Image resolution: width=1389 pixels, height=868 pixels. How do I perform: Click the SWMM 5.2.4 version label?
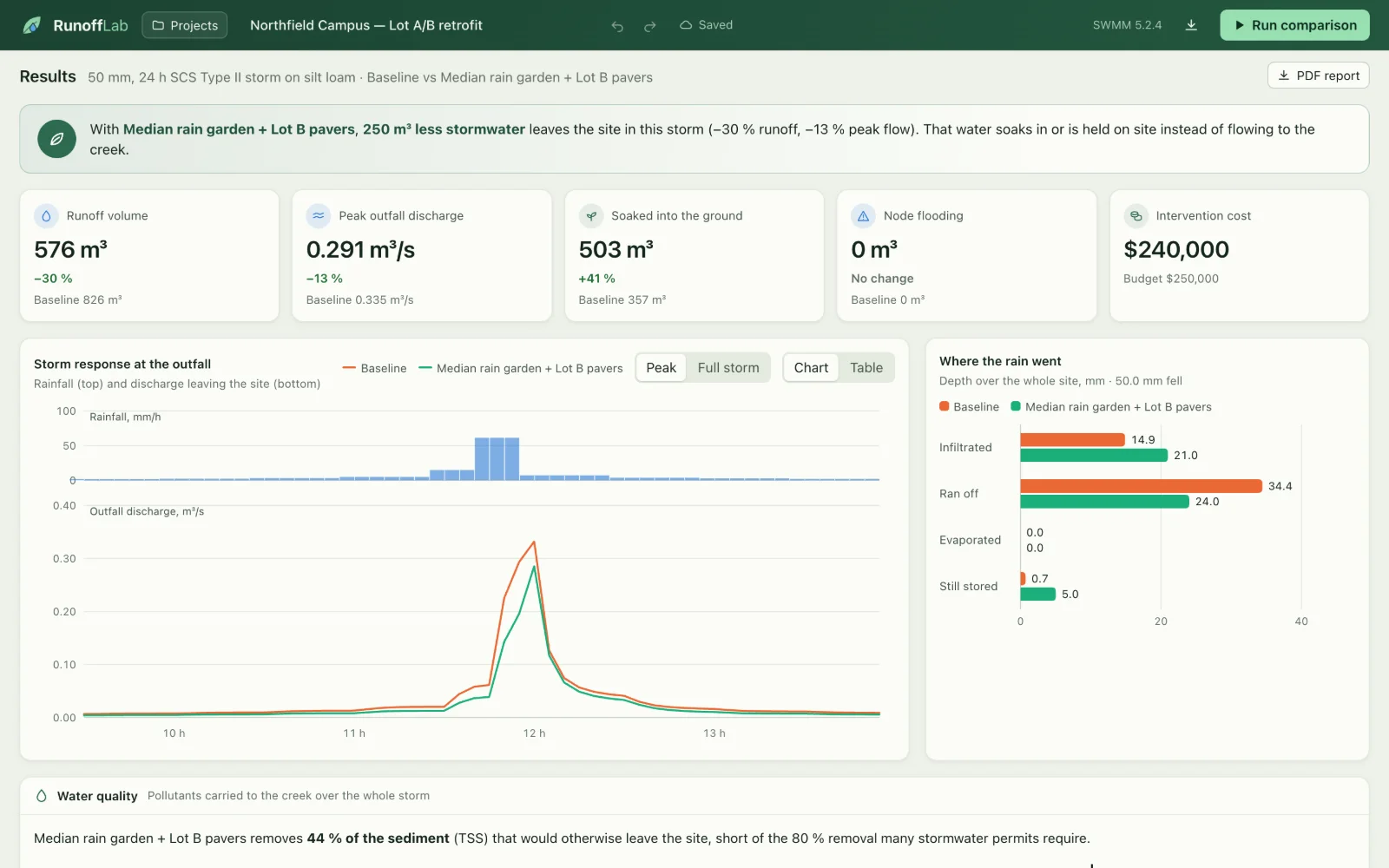pos(1127,25)
